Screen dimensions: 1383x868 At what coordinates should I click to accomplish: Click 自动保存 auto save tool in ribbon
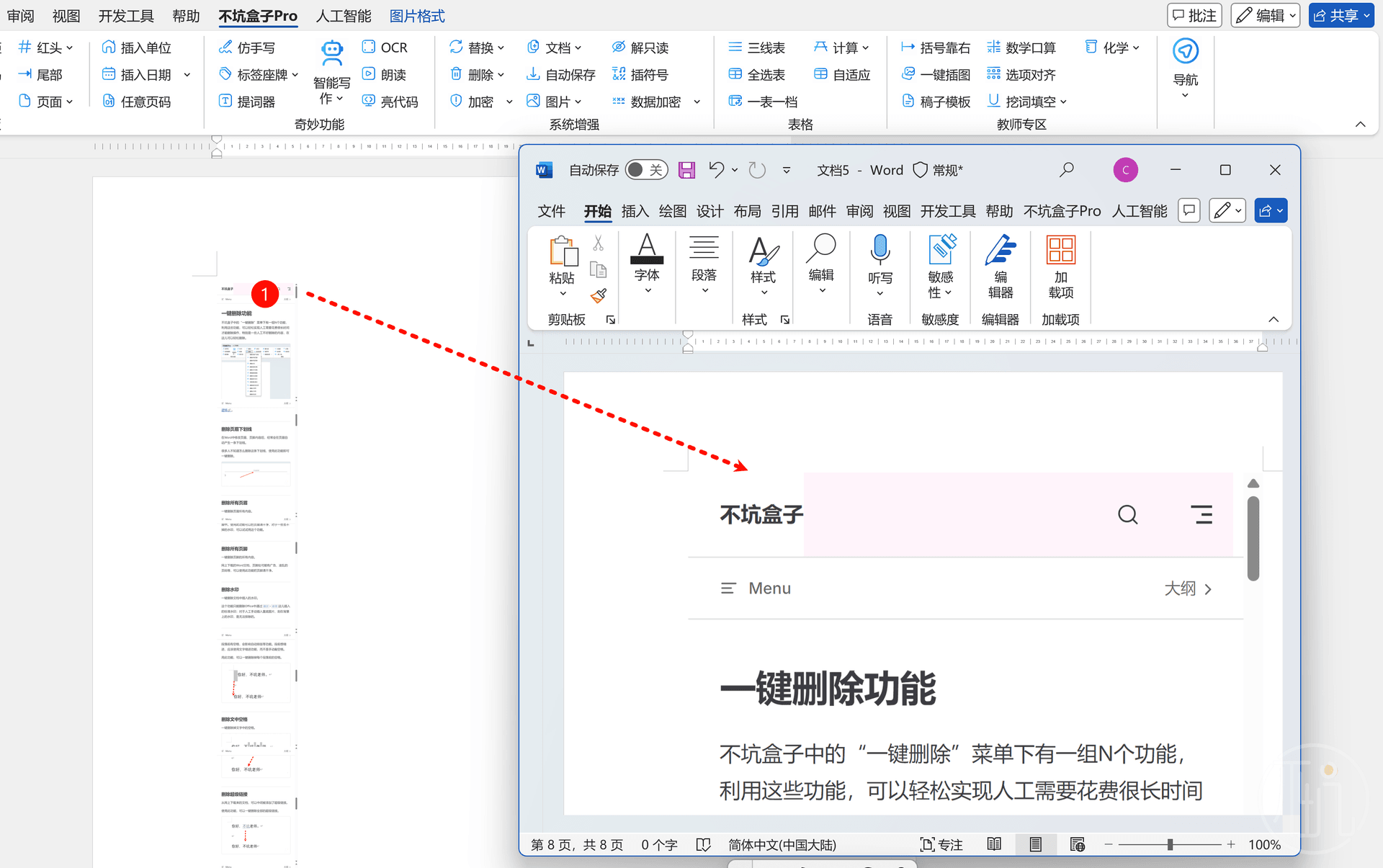click(x=561, y=74)
